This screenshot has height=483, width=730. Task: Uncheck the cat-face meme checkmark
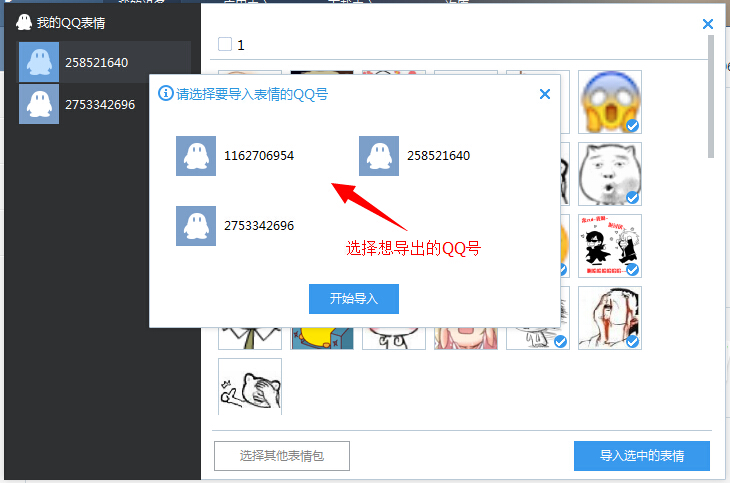tap(632, 197)
